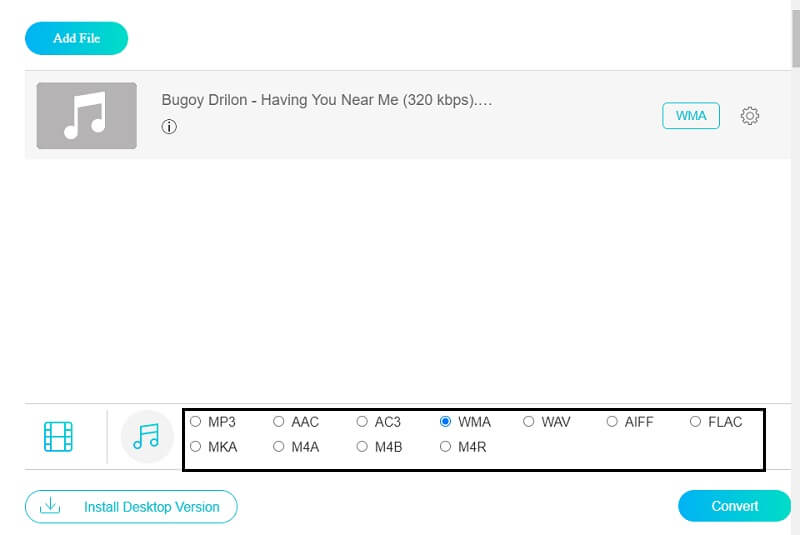Click the file info icon

pyautogui.click(x=169, y=127)
